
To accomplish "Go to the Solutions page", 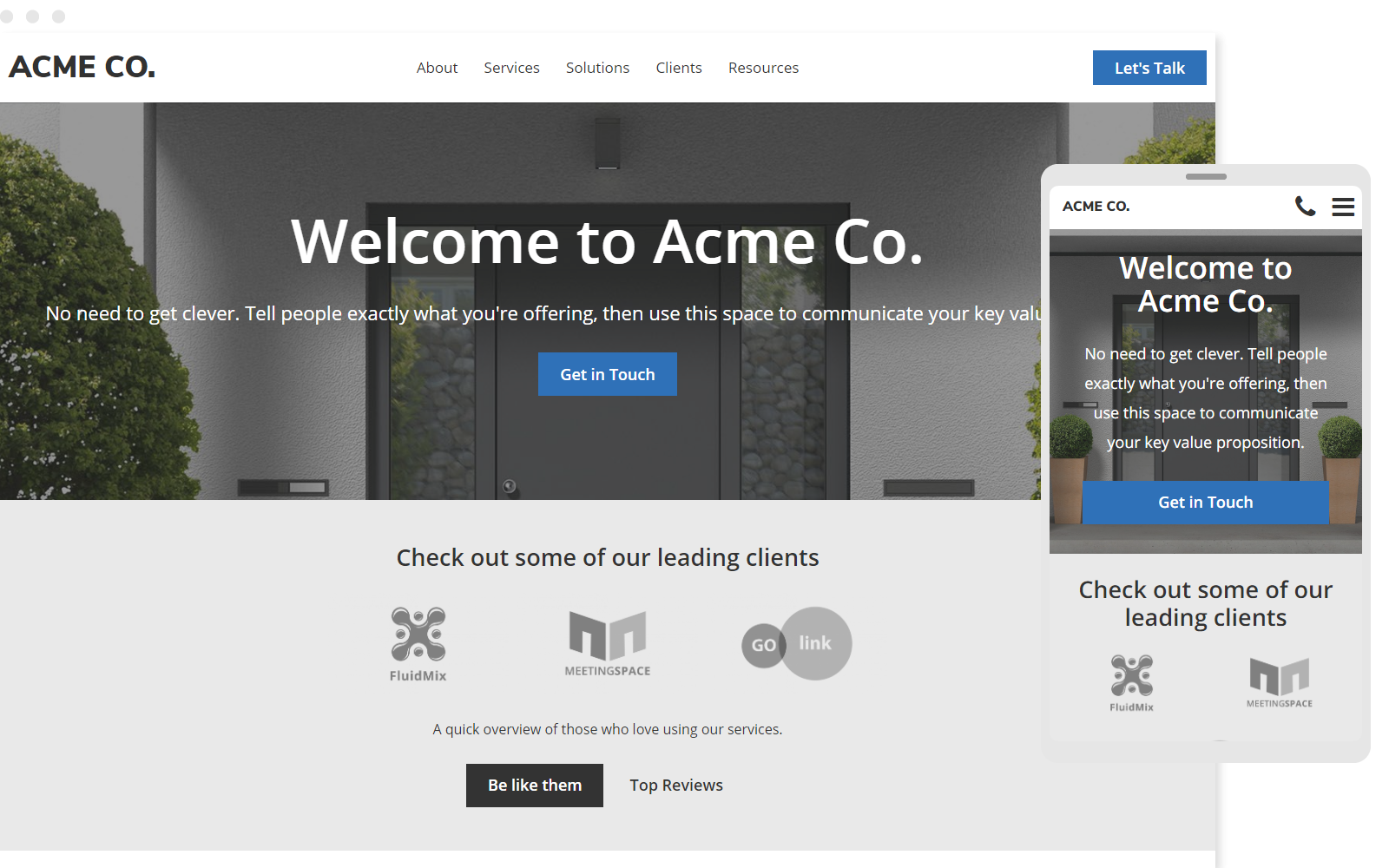I will click(597, 68).
